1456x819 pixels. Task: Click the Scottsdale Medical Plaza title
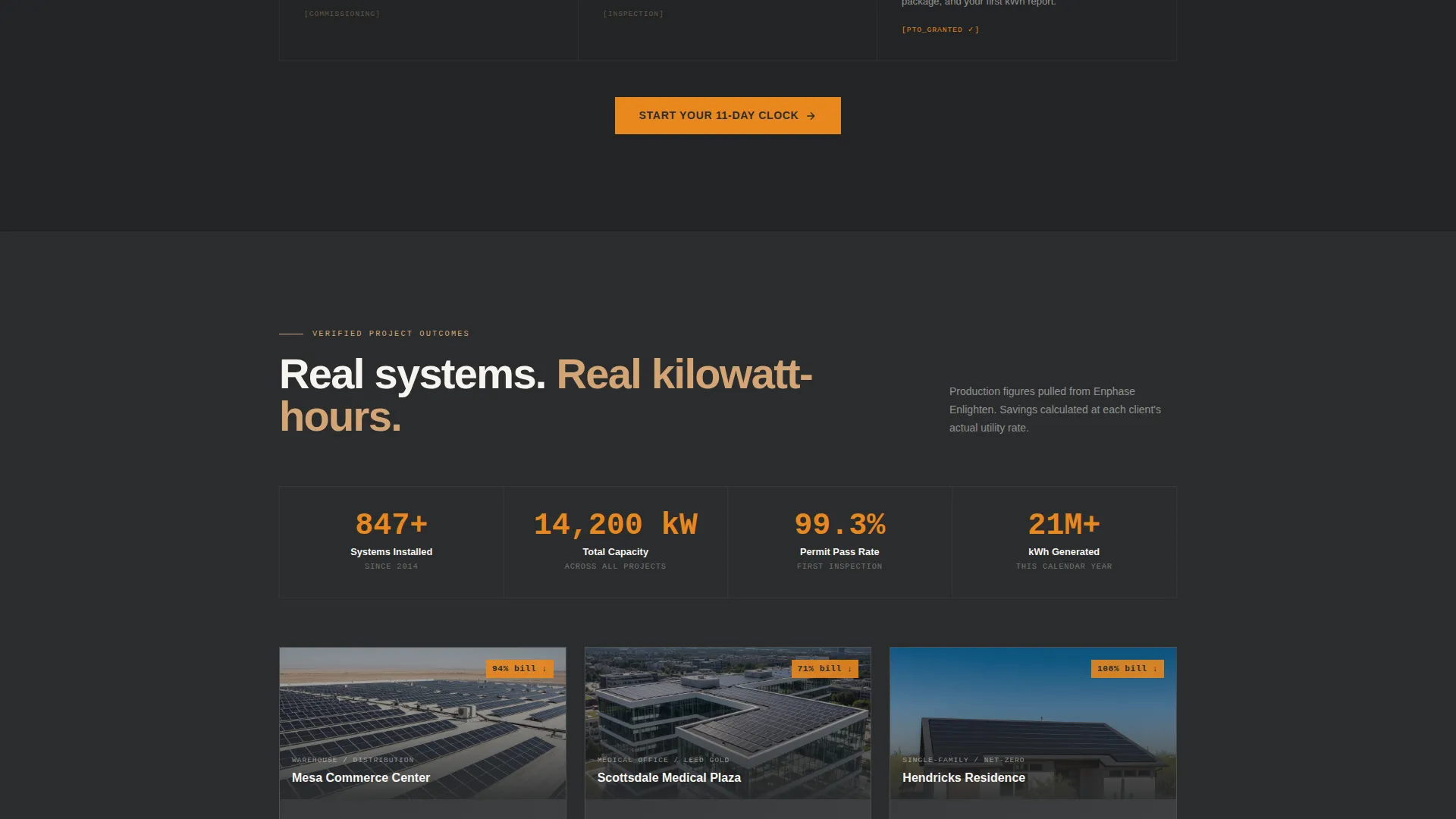[669, 778]
